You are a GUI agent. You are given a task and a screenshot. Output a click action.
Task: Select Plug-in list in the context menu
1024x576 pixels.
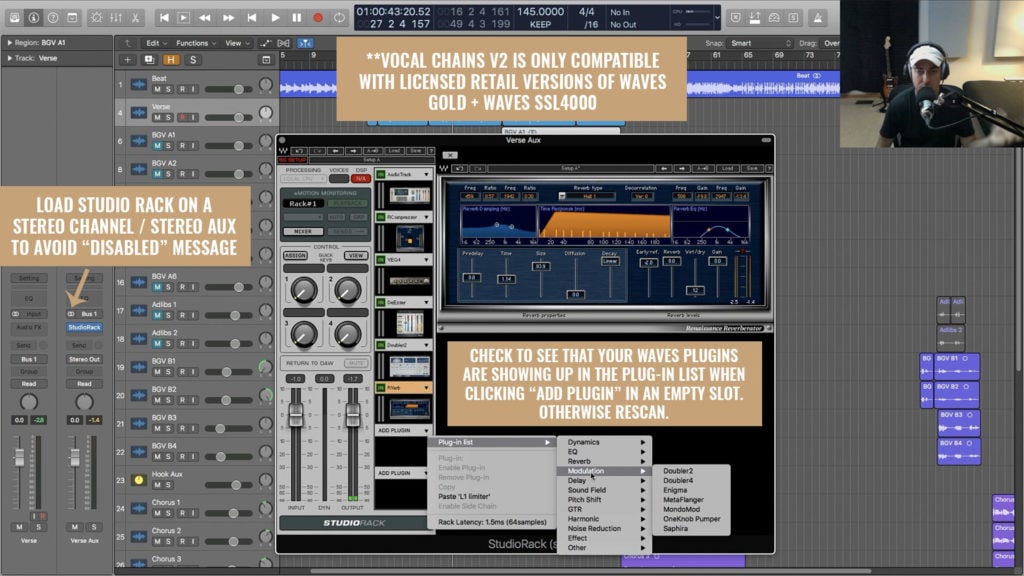(x=493, y=442)
